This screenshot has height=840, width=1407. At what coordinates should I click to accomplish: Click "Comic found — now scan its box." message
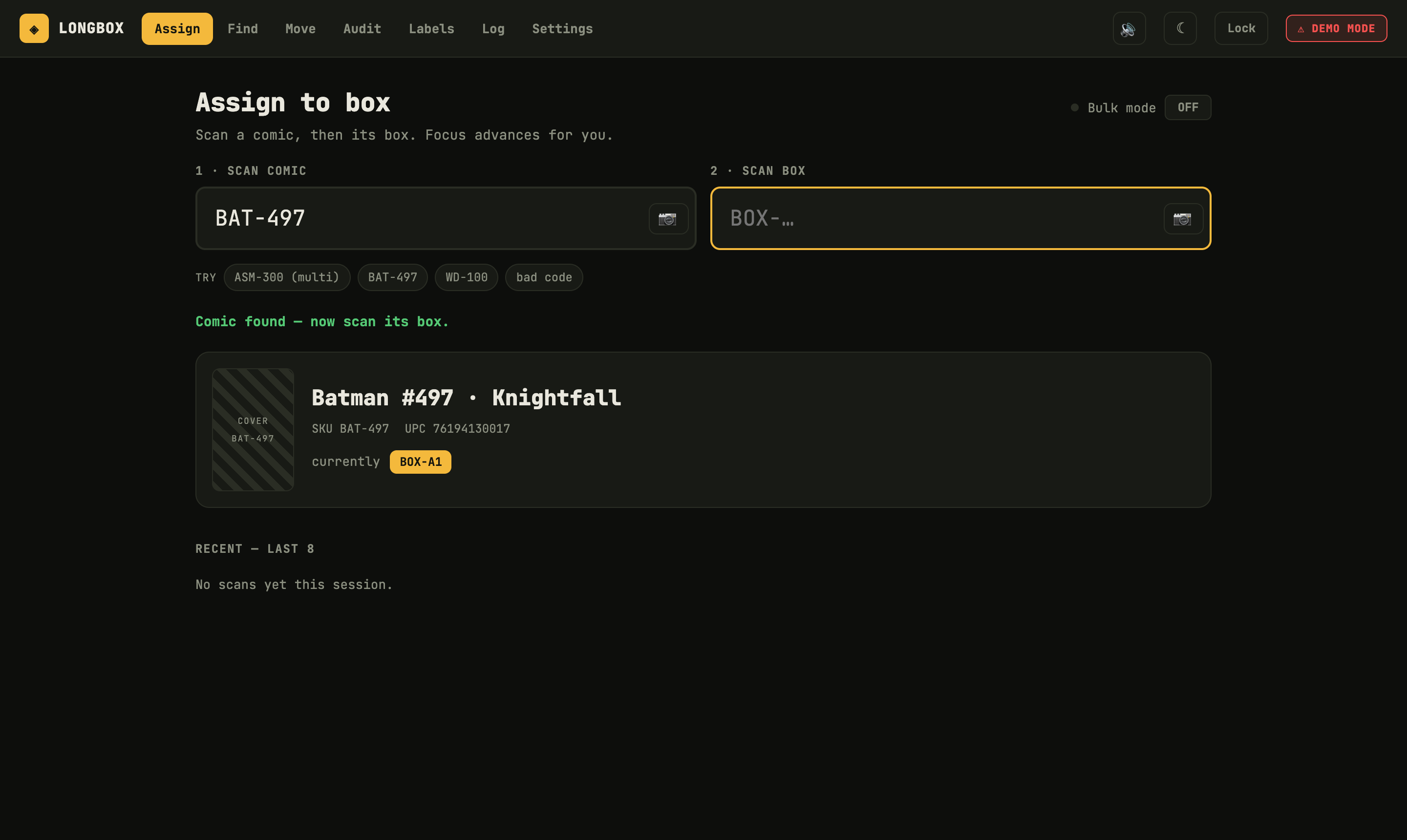322,321
